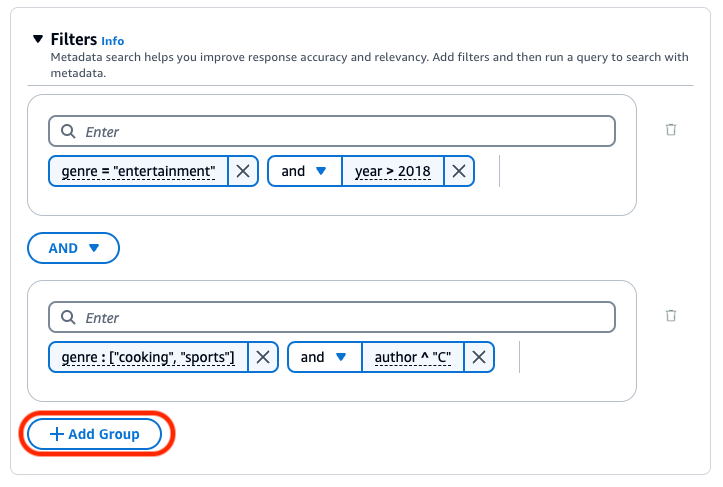Image resolution: width=723 pixels, height=487 pixels.
Task: Delete the second filter group with trash icon
Action: [x=671, y=316]
